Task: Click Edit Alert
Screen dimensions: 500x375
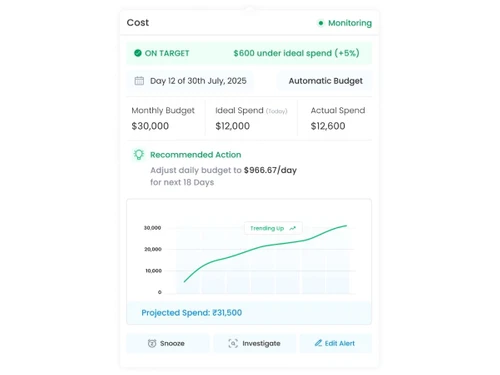Action: coord(336,343)
